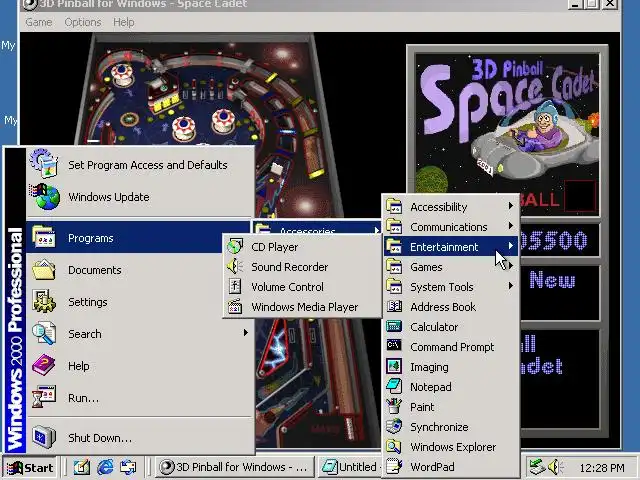Click the Paint brushes icon

pos(394,407)
